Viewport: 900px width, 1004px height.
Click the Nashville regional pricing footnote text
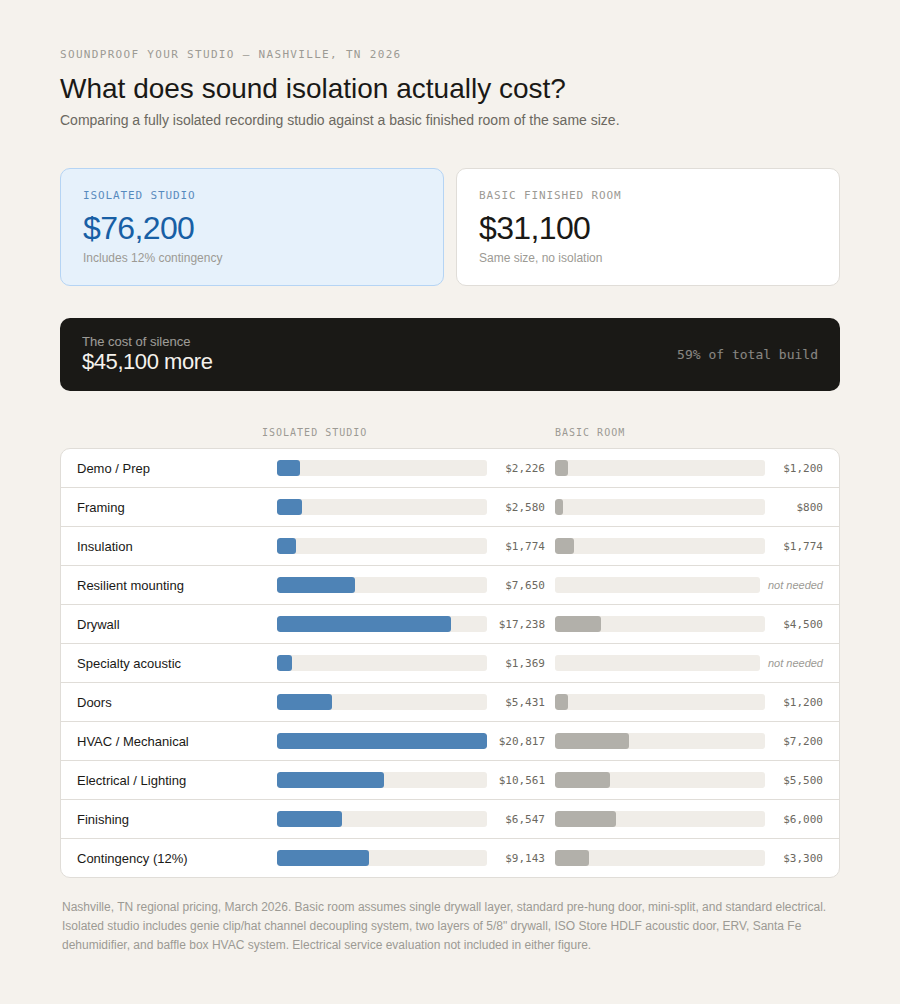click(444, 925)
